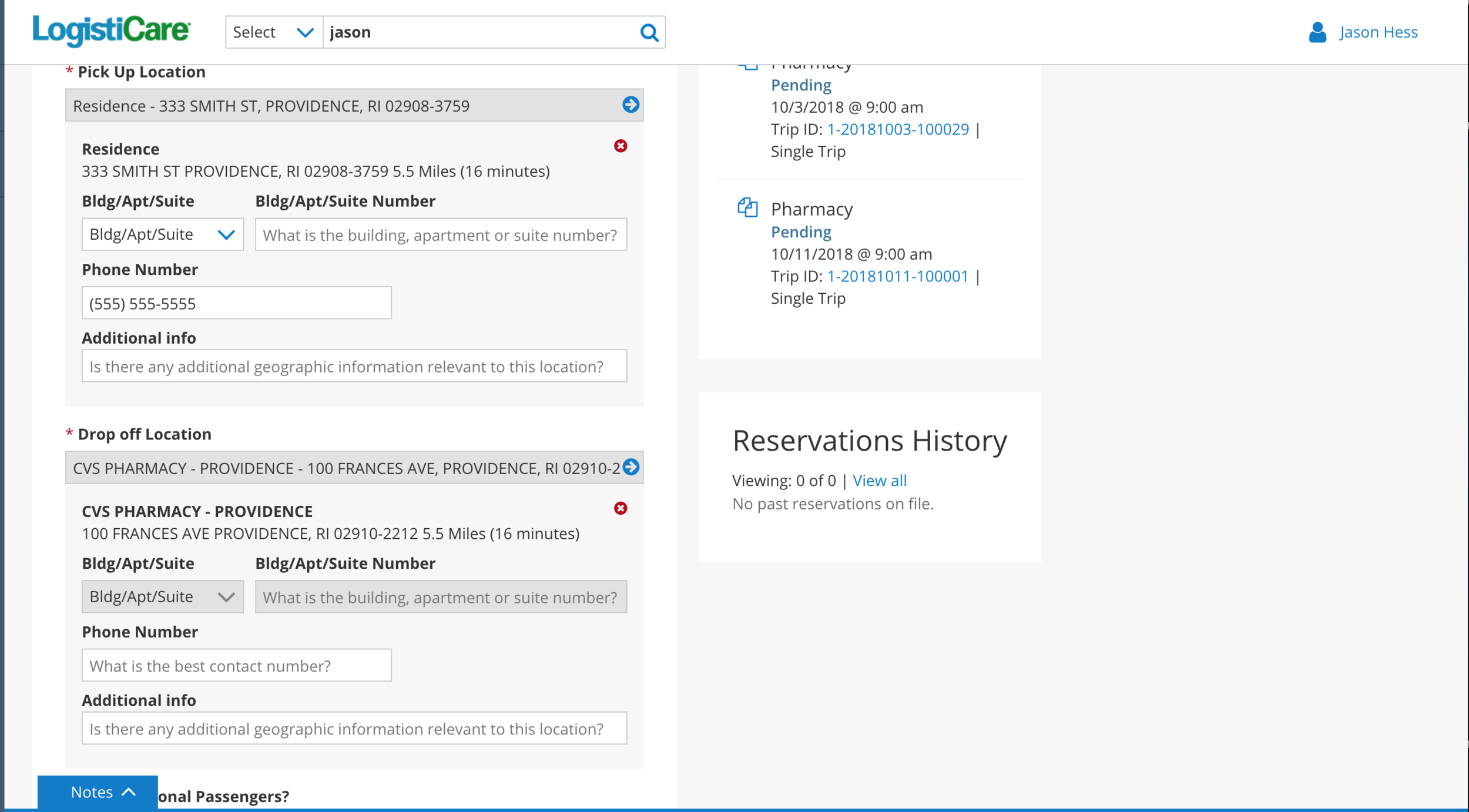Click the Reservations History heading
Screen dimensions: 1469x812
tap(870, 441)
